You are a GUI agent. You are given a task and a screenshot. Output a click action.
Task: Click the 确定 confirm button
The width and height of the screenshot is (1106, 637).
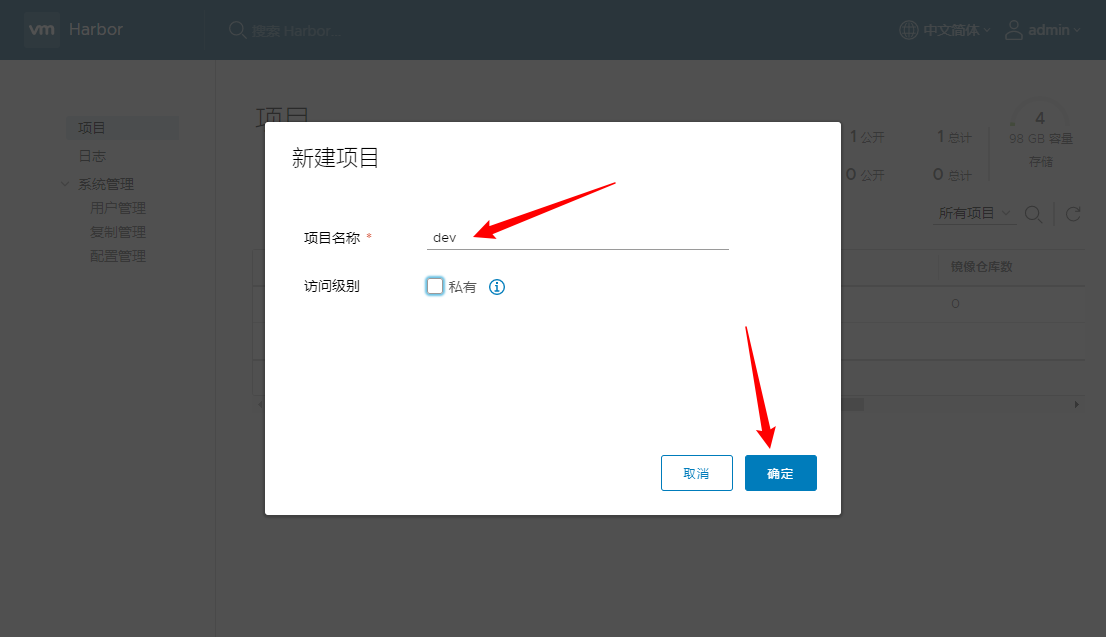click(780, 473)
